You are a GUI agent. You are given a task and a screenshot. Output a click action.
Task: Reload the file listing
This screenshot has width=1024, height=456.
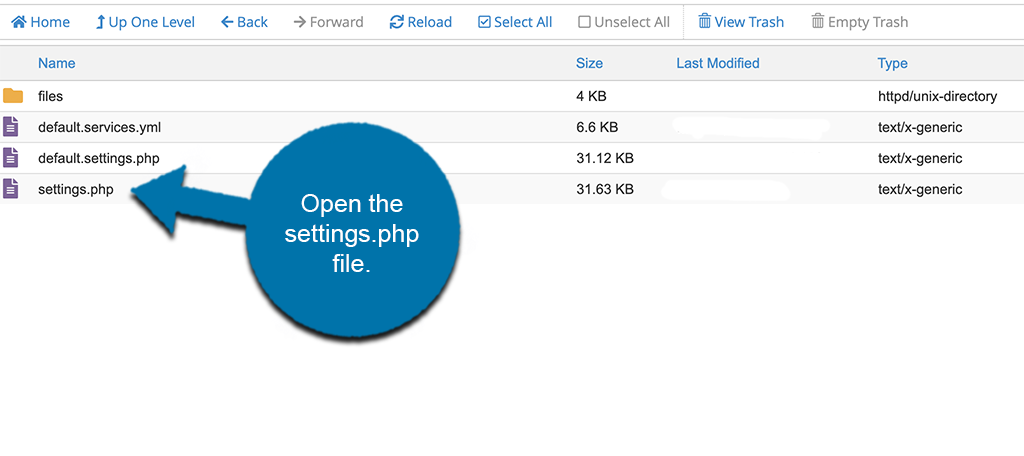click(420, 22)
